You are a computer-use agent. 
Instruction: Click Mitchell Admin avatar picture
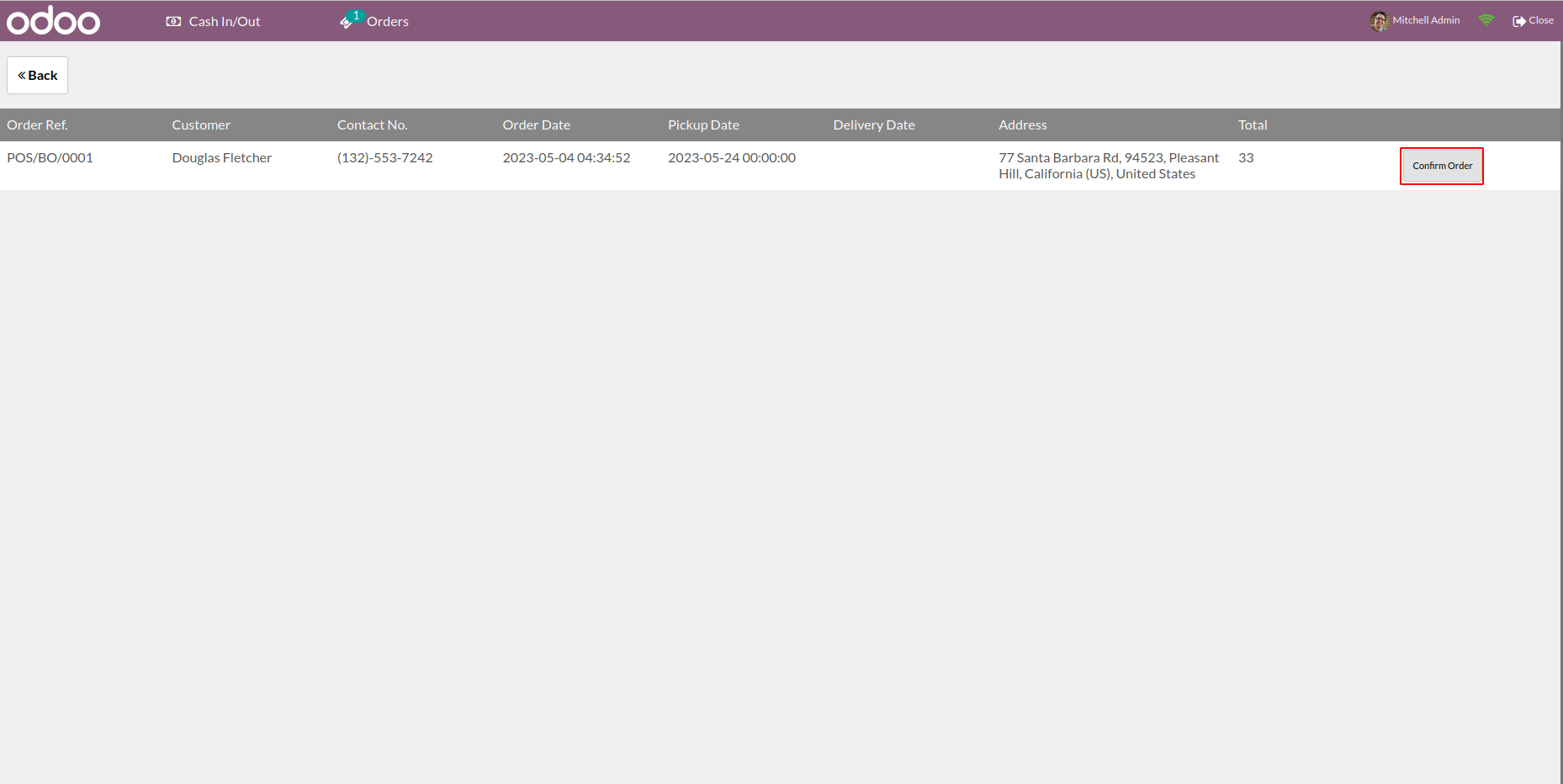(x=1379, y=21)
